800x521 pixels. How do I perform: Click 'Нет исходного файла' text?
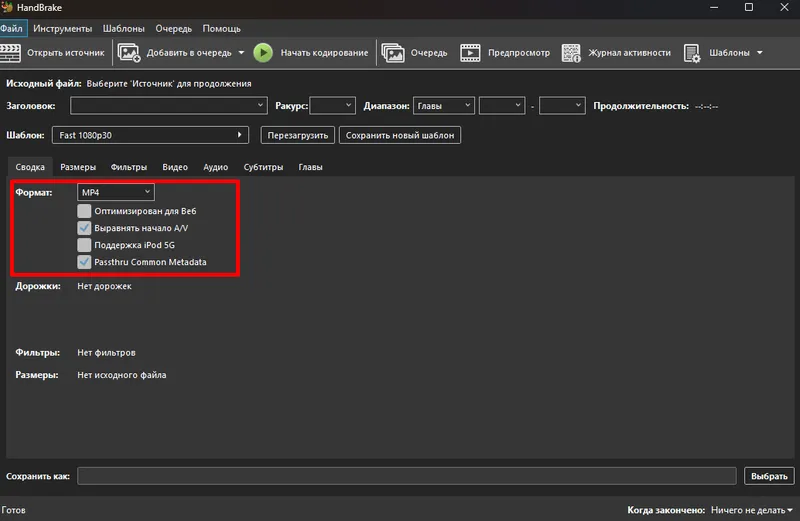tap(122, 375)
